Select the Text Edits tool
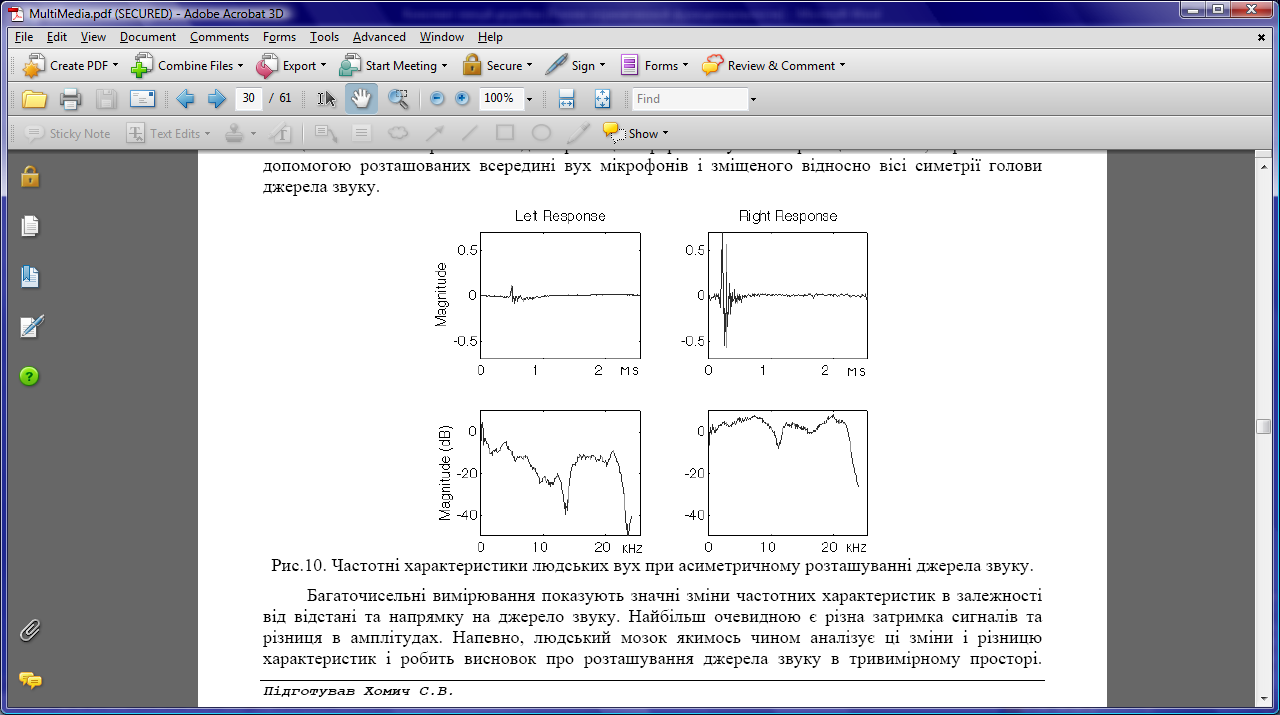Screen dimensions: 1280x715 (x=169, y=133)
